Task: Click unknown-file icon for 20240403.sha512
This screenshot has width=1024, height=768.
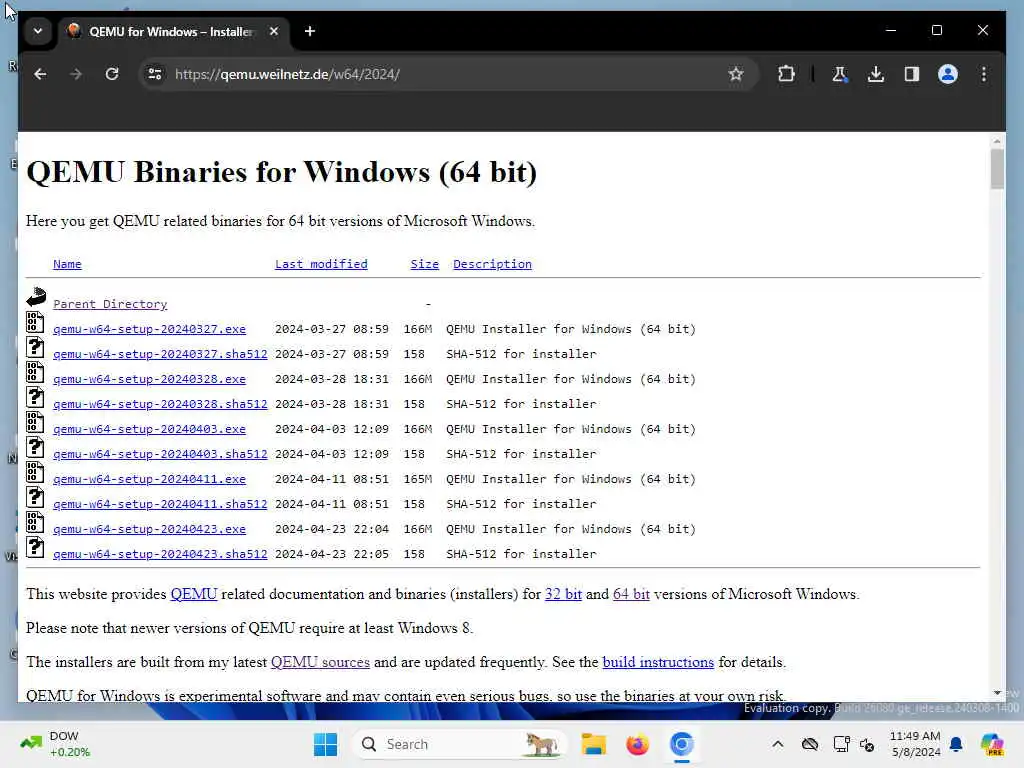Action: pos(35,447)
